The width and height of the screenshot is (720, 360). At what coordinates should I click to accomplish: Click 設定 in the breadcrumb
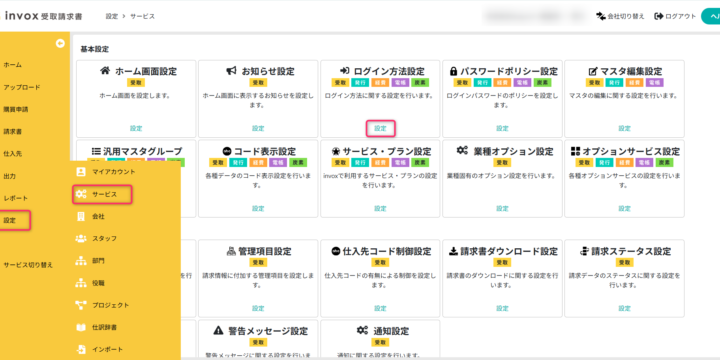(112, 17)
